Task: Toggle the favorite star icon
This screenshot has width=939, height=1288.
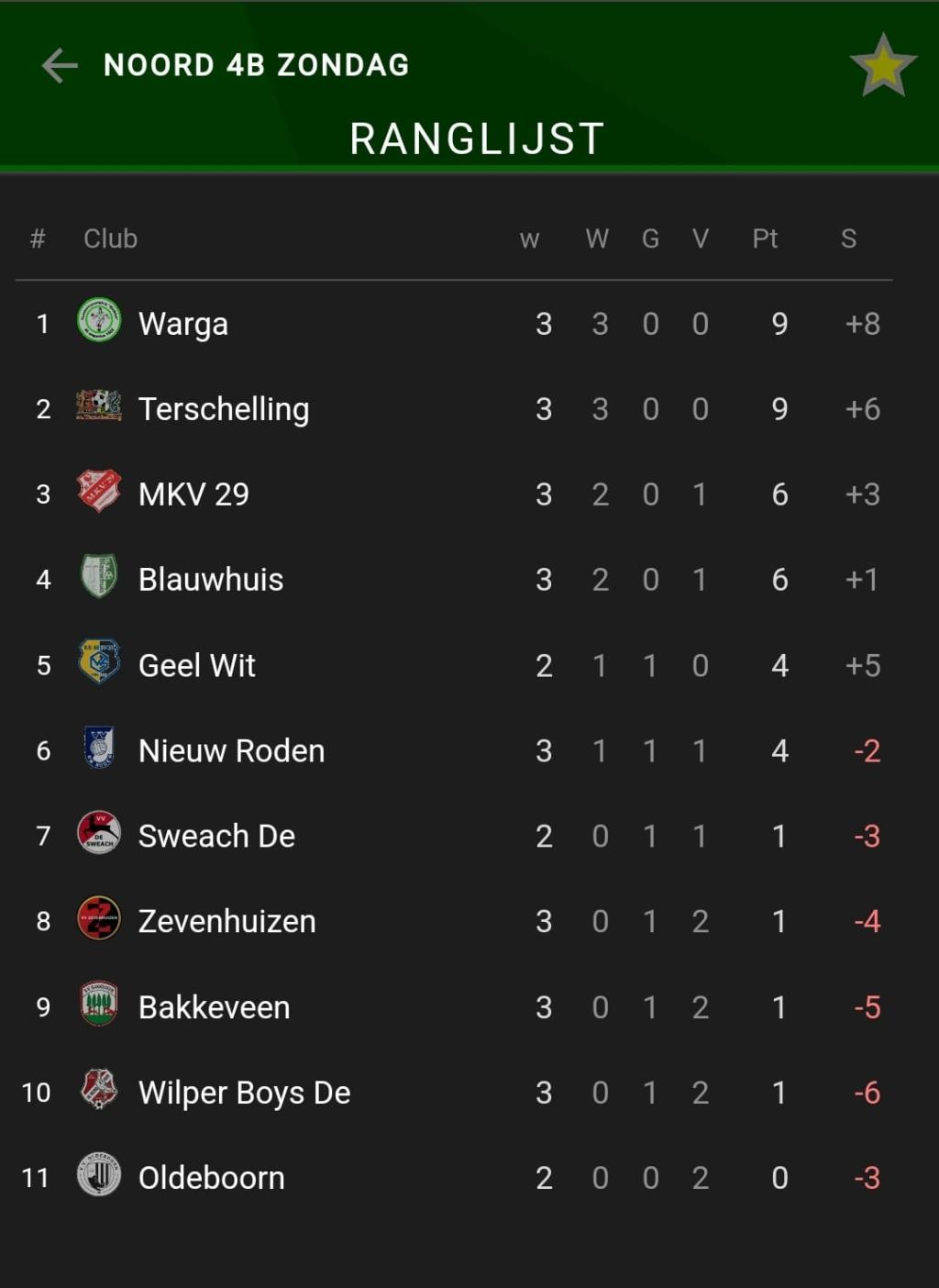Action: click(x=883, y=66)
